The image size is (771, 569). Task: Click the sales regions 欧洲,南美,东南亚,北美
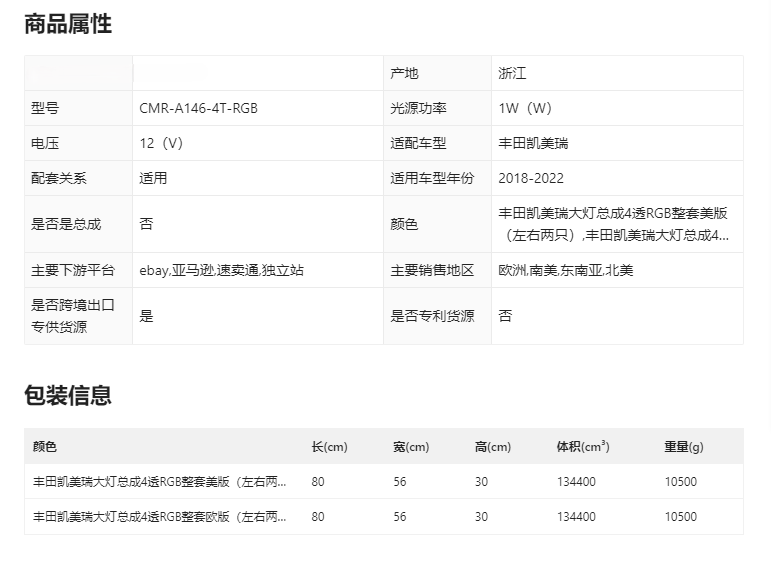(566, 270)
